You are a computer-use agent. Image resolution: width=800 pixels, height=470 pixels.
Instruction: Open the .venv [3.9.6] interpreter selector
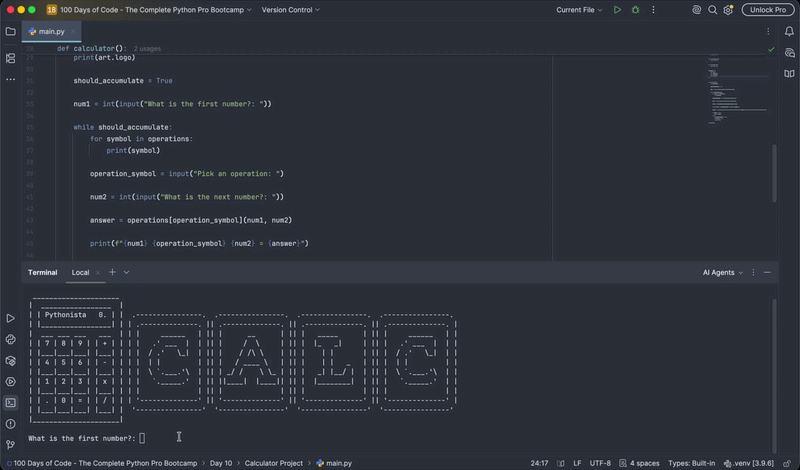point(749,463)
